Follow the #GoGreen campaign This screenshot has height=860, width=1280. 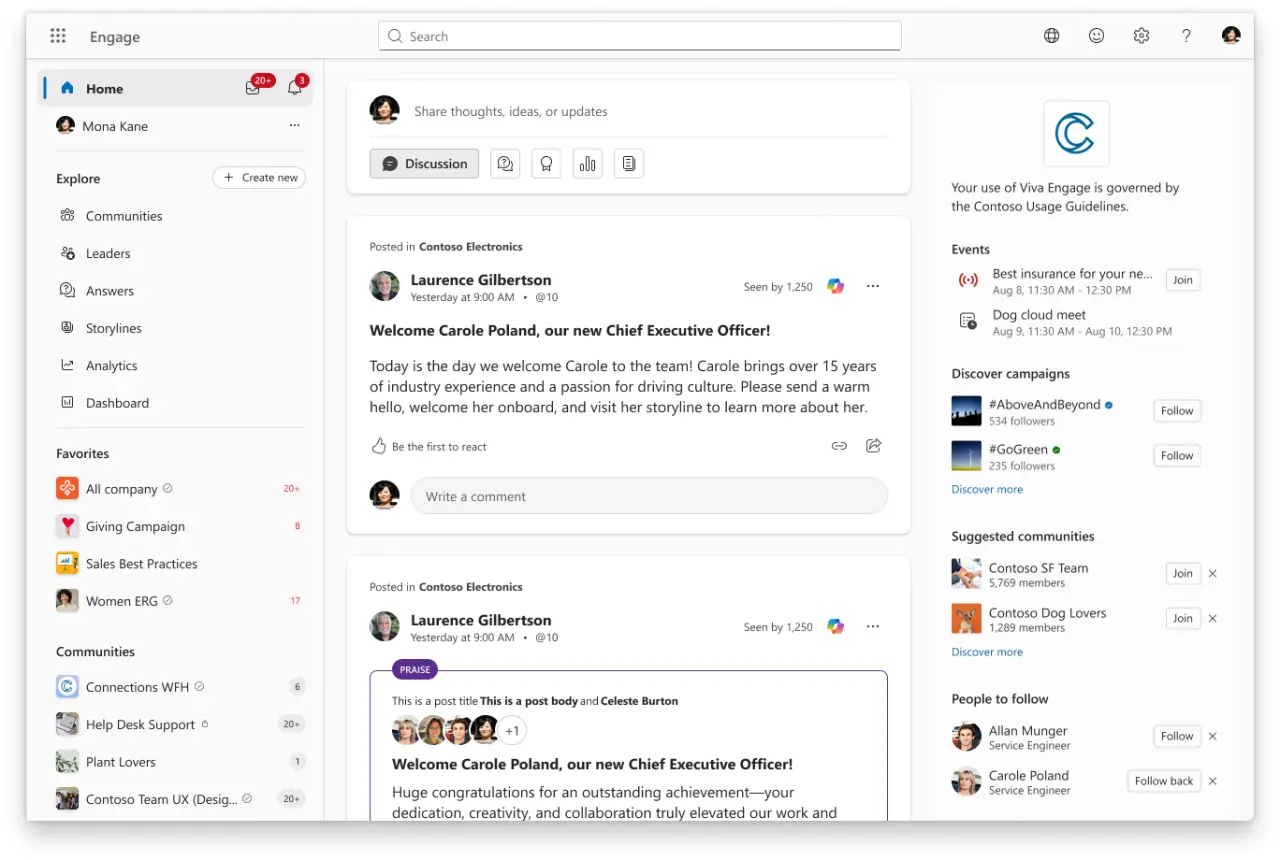(1177, 456)
